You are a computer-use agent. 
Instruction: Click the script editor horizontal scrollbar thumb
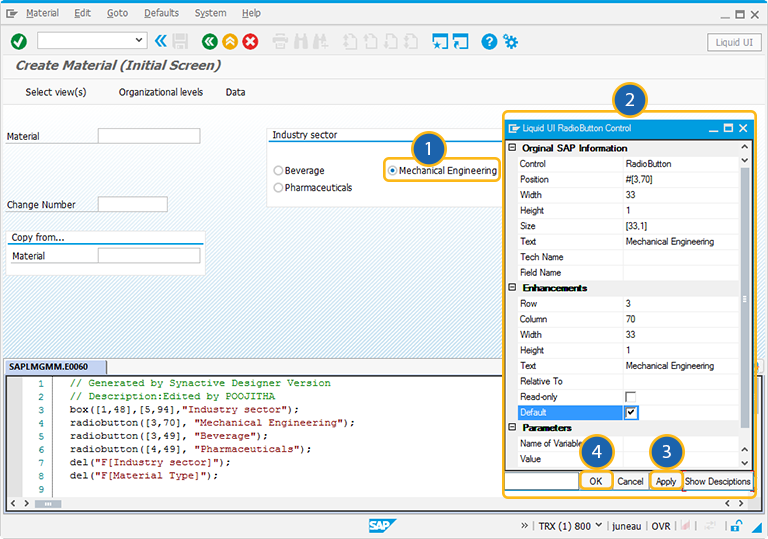coord(48,504)
